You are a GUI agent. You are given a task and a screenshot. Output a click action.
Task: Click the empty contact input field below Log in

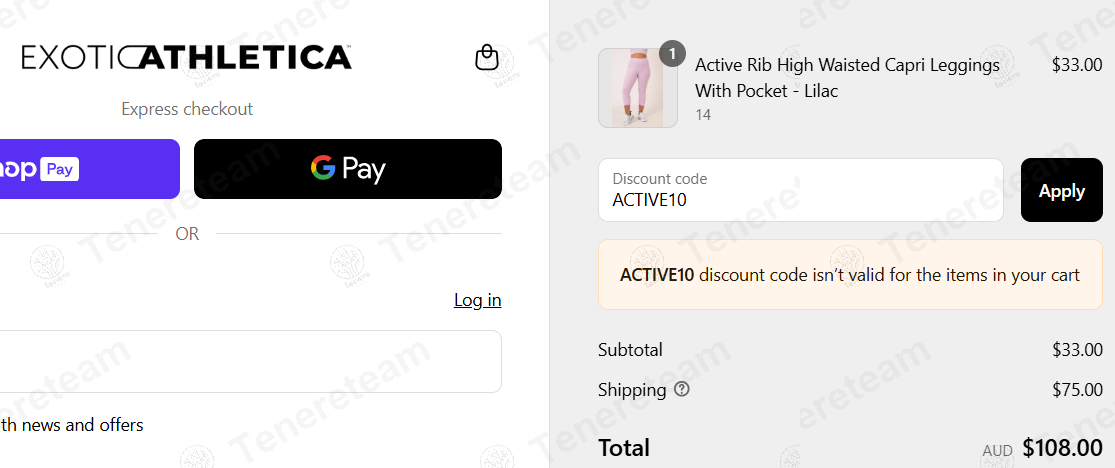(x=250, y=361)
